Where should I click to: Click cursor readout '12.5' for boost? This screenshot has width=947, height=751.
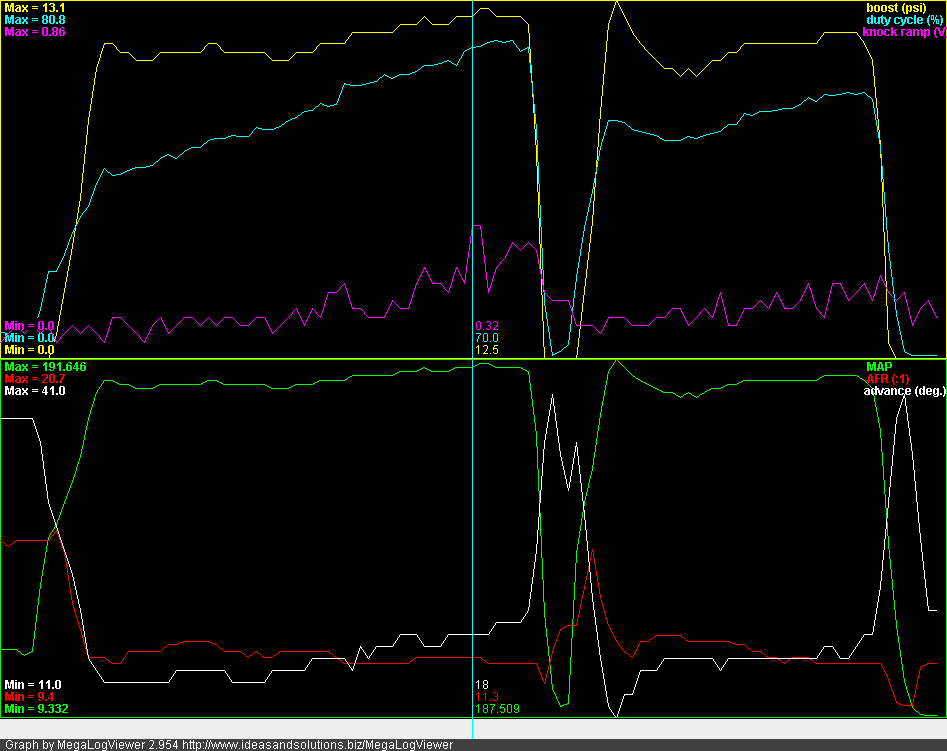pyautogui.click(x=487, y=350)
